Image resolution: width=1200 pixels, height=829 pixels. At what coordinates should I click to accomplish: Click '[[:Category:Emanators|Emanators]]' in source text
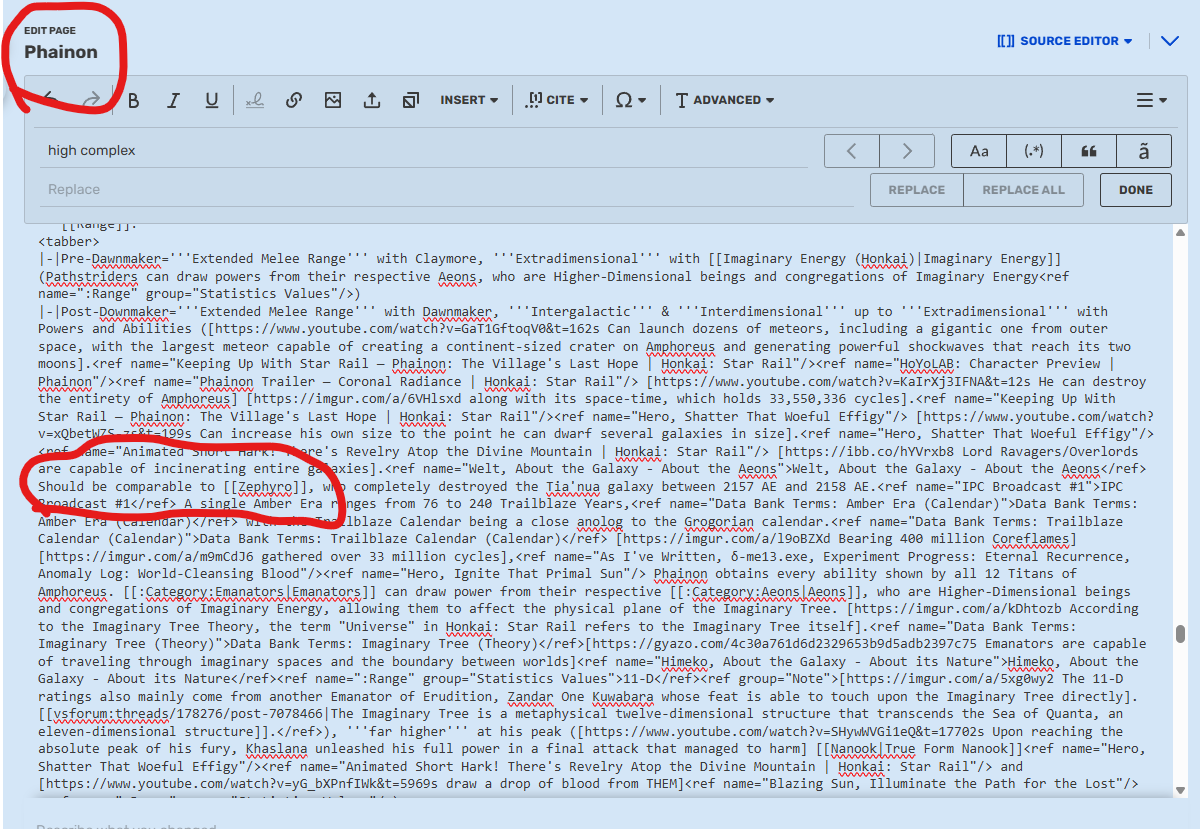coord(247,591)
